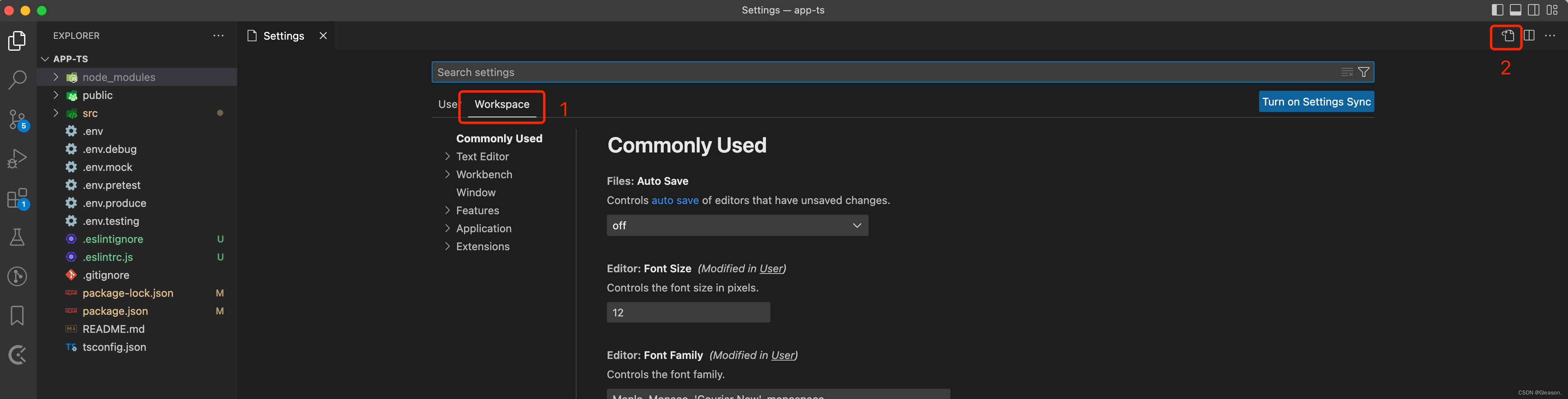Open the Testing flask view
1568x399 pixels.
17,237
